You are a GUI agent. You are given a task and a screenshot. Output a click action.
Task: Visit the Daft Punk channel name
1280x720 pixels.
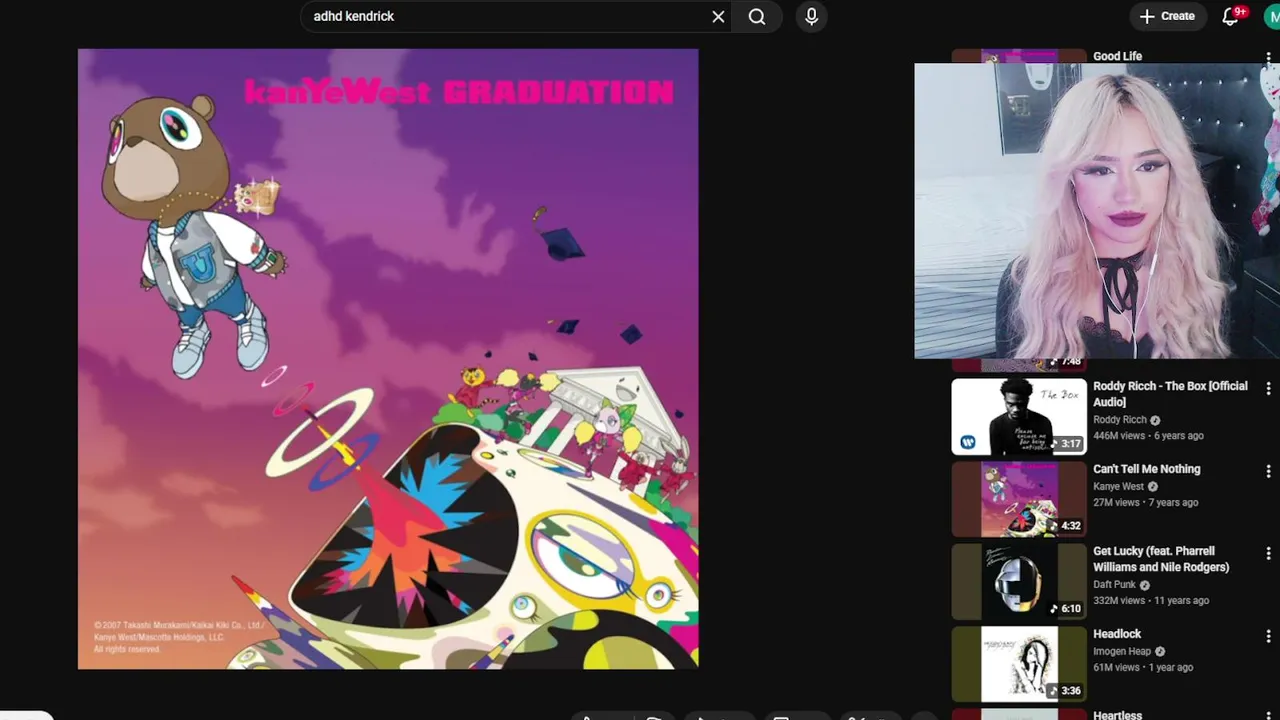pos(1114,585)
